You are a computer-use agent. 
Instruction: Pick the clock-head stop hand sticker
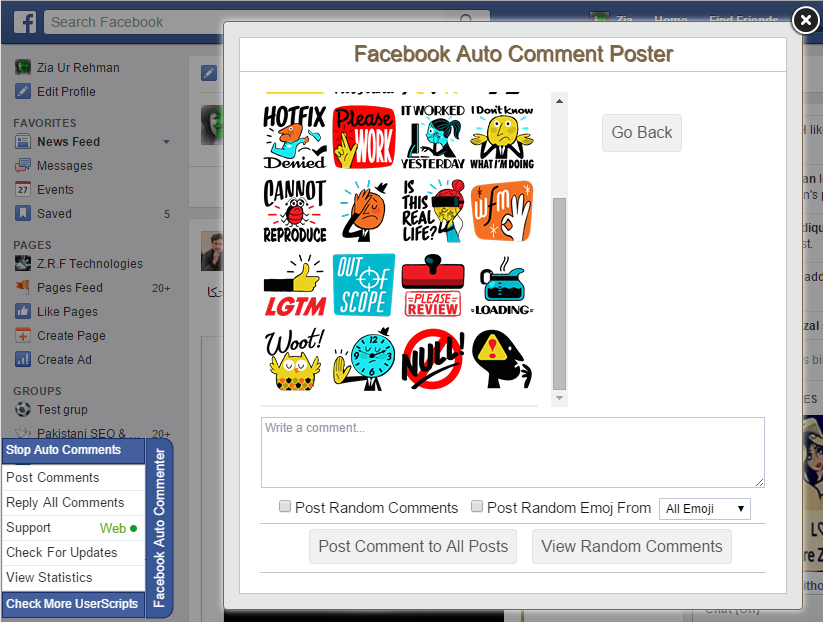[x=364, y=360]
